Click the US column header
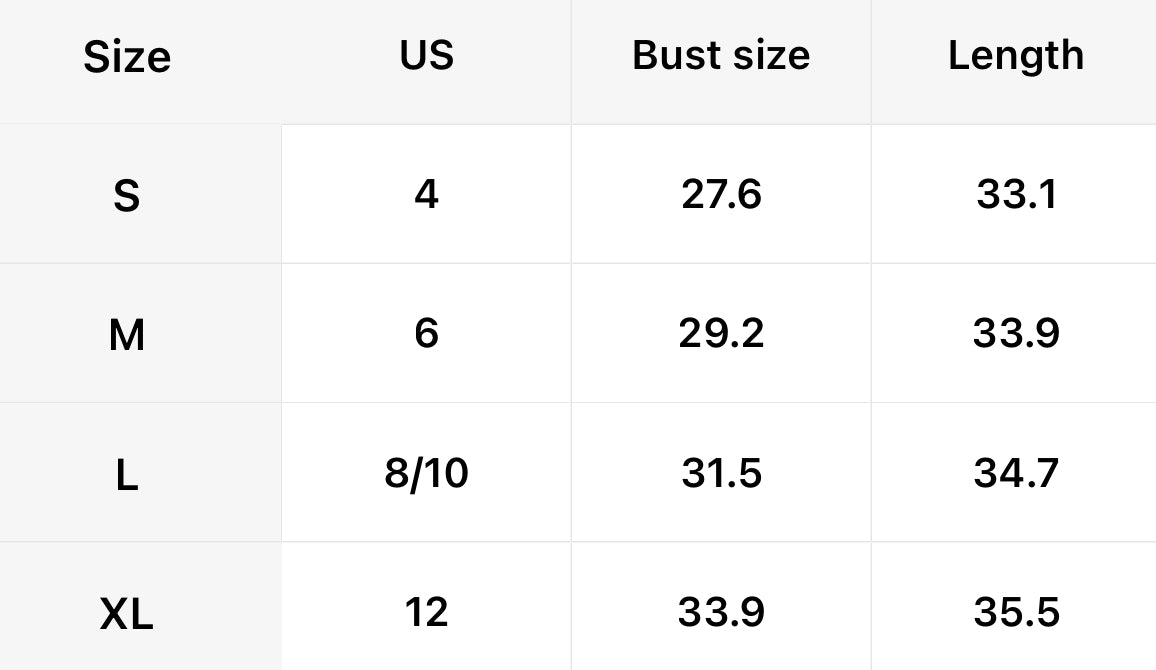This screenshot has height=670, width=1156. tap(427, 56)
